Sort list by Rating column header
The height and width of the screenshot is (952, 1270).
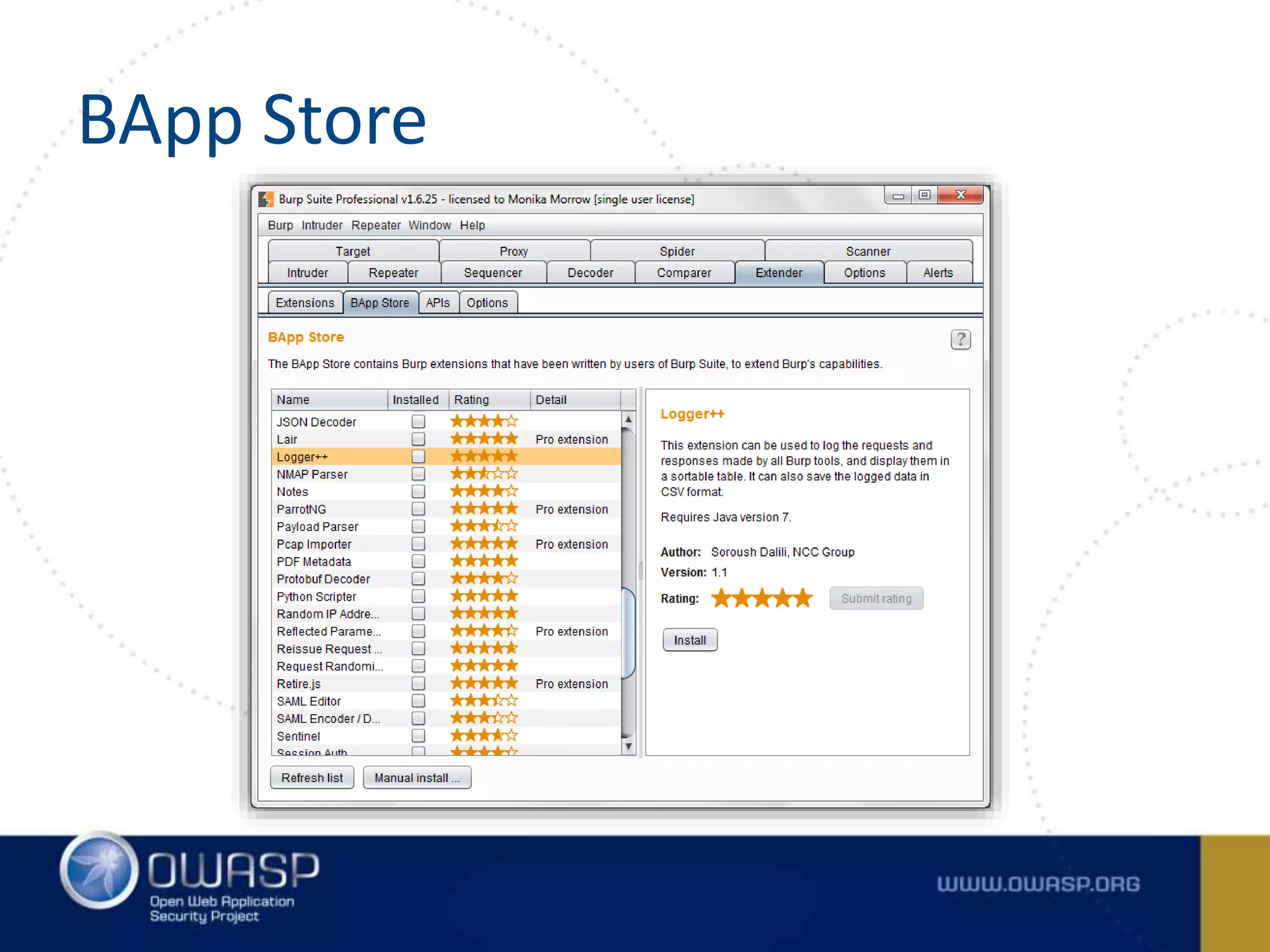[489, 400]
